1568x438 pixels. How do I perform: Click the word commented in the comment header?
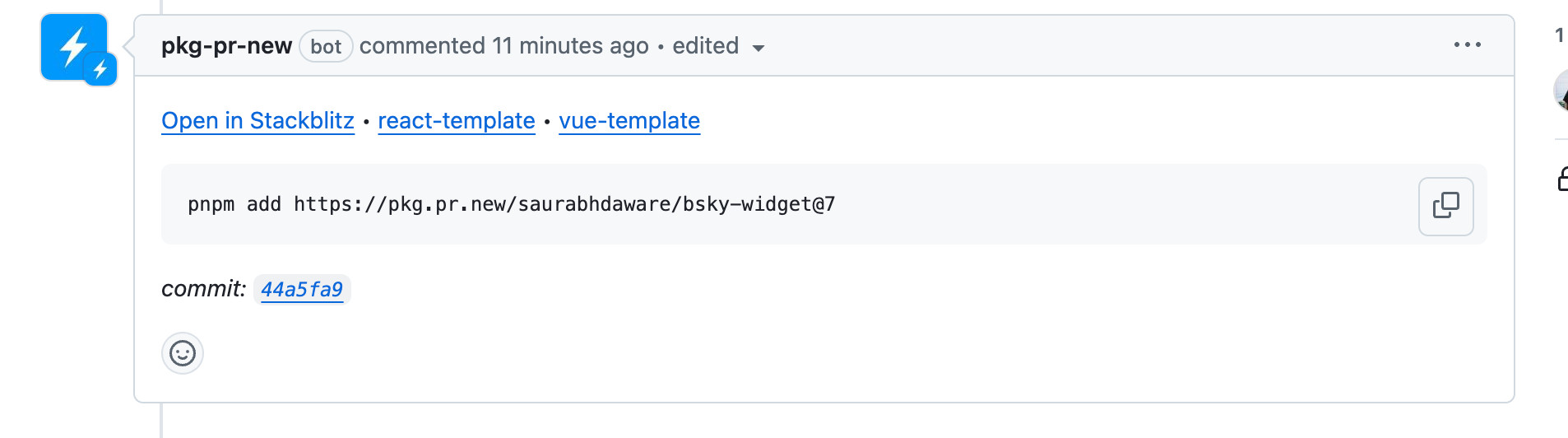coord(422,46)
